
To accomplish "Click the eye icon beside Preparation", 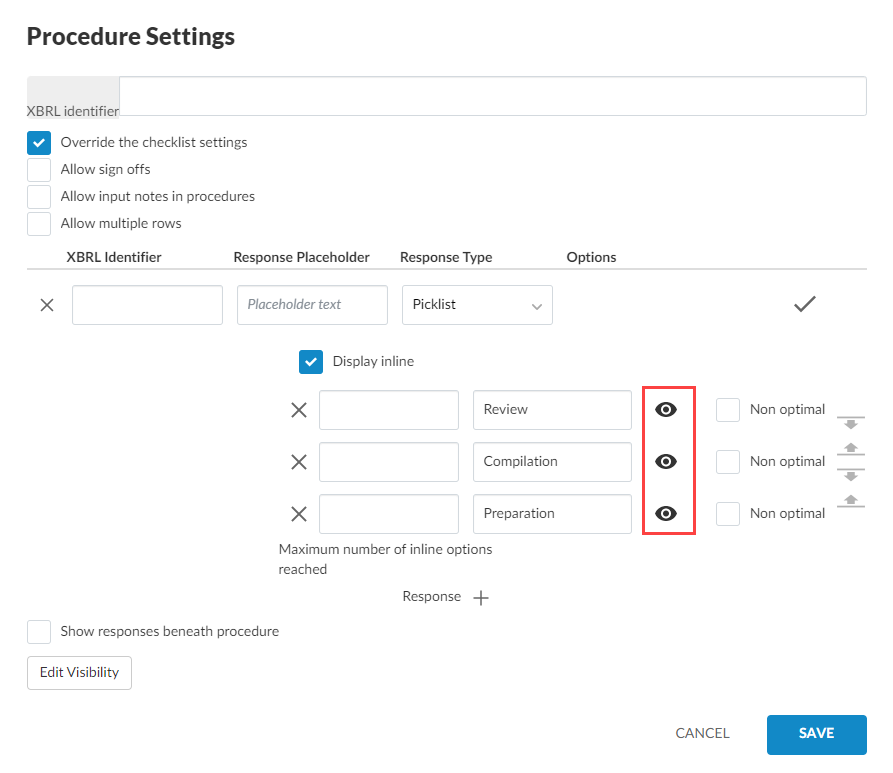I will coord(666,514).
